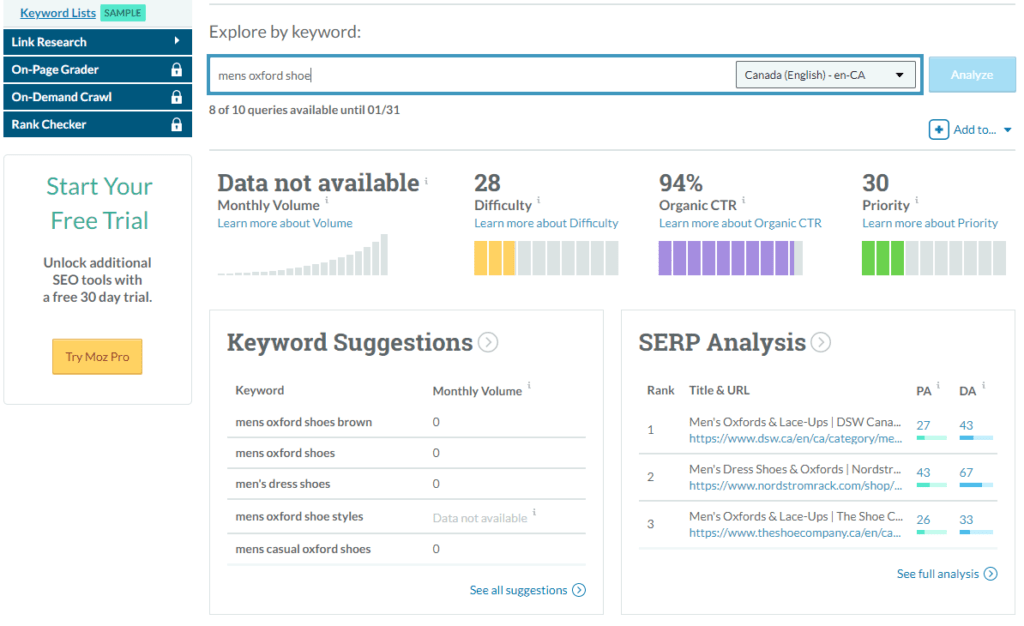Click info icon in mens oxford shoe styles row
Viewport: 1024px width, 626px height.
pyautogui.click(x=534, y=512)
